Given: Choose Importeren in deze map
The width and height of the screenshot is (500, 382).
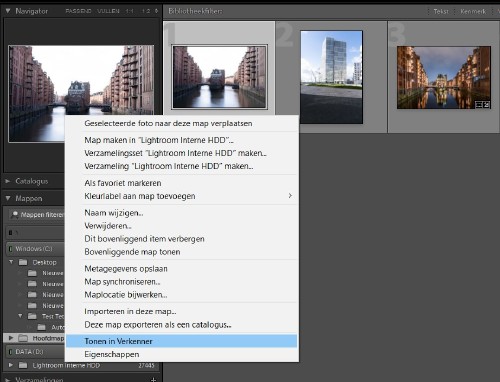Looking at the screenshot, I should pos(182,311).
